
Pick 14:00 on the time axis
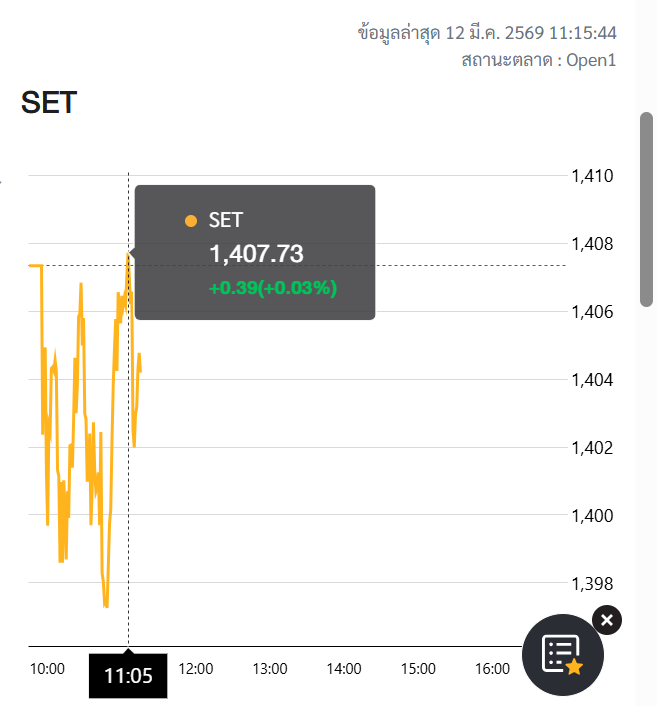344,669
